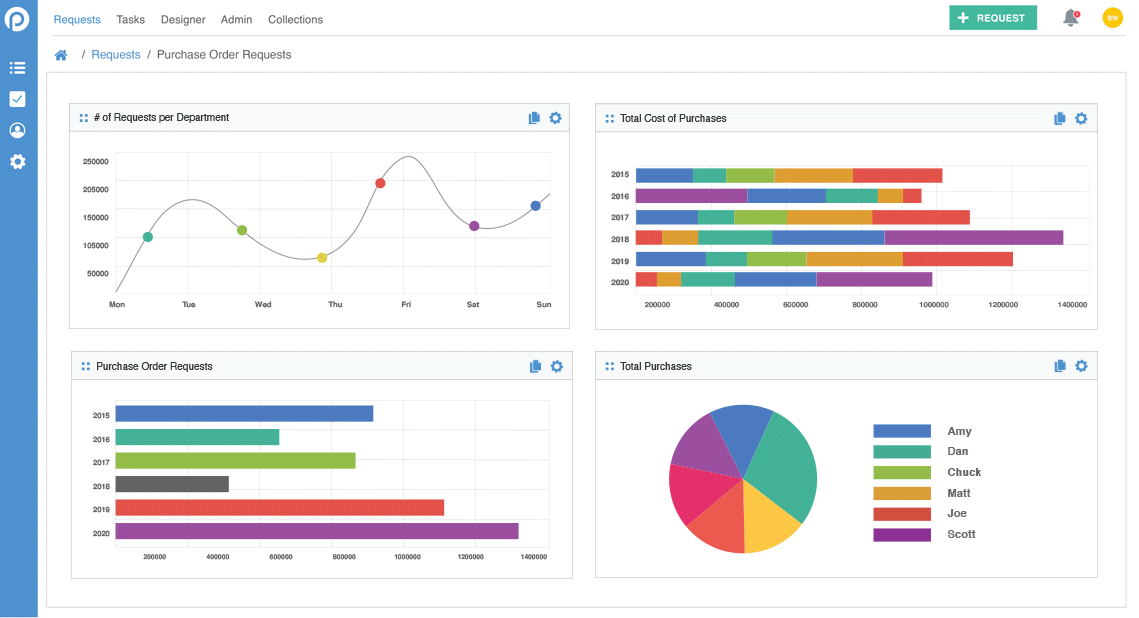Open the user profile sidebar icon

[x=17, y=130]
